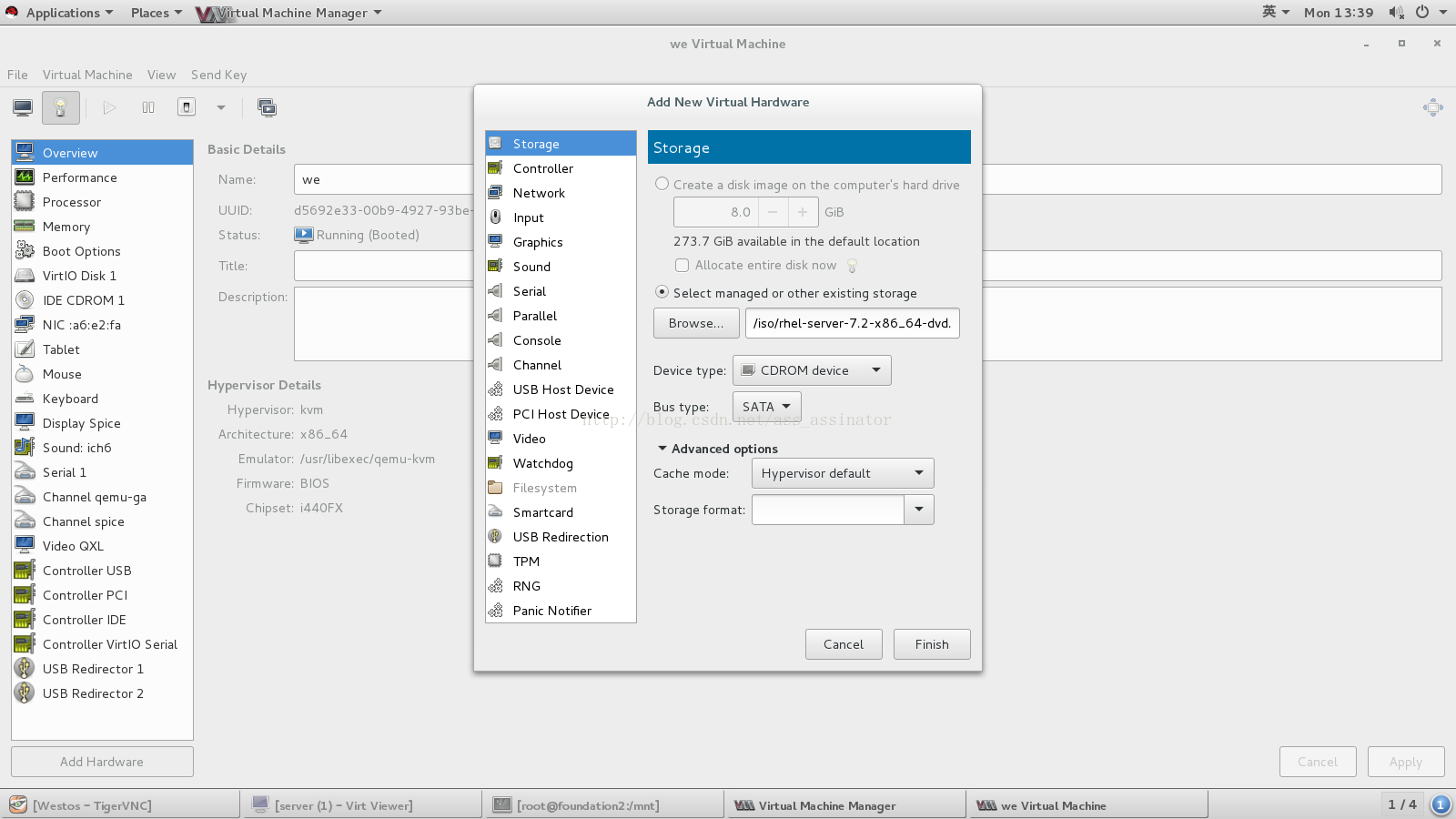The height and width of the screenshot is (819, 1456).
Task: Click the Run virtual machine play icon
Action: tap(109, 107)
